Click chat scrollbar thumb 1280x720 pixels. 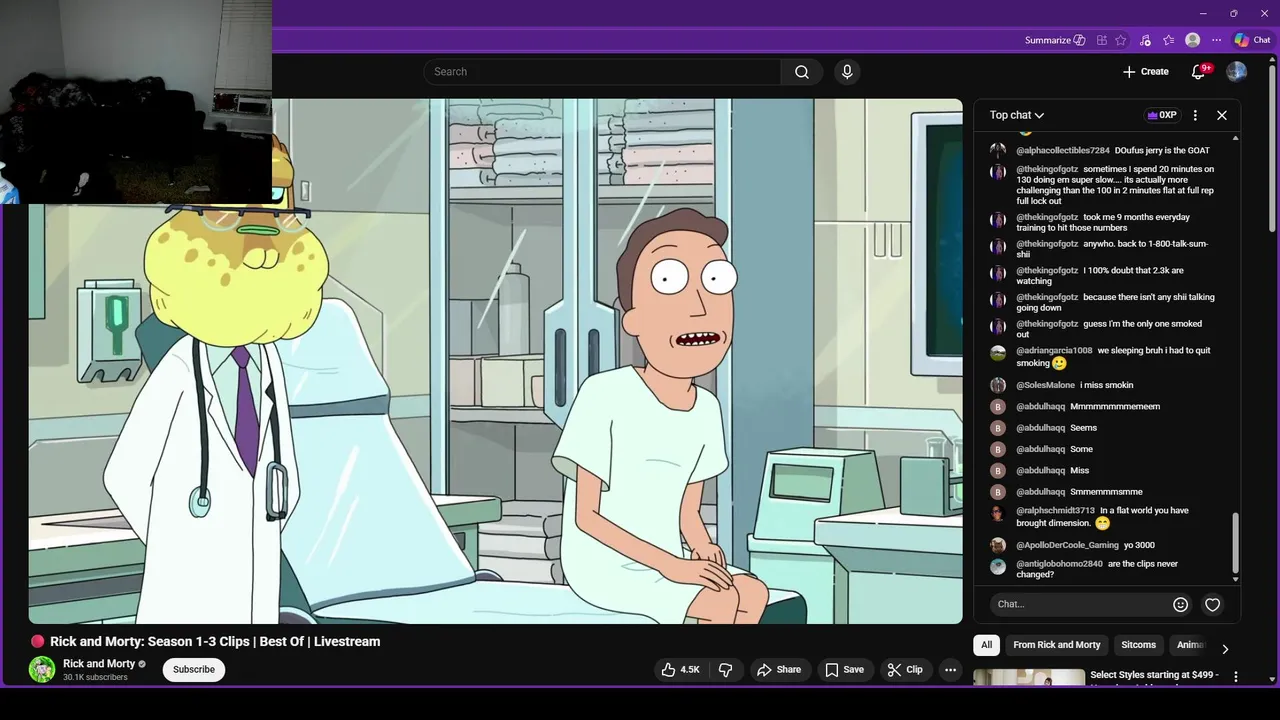point(1235,541)
